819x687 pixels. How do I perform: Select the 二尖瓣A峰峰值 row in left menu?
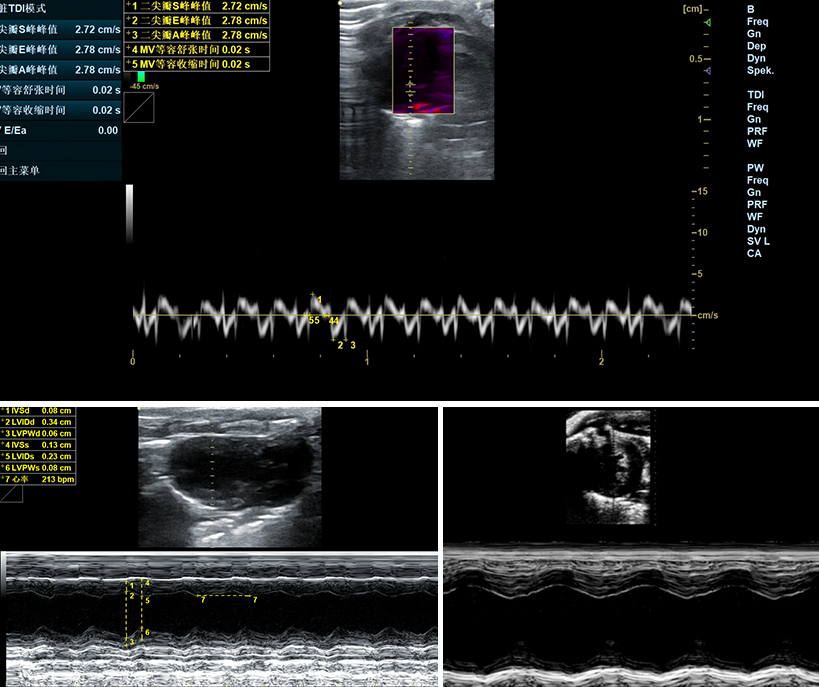point(61,70)
